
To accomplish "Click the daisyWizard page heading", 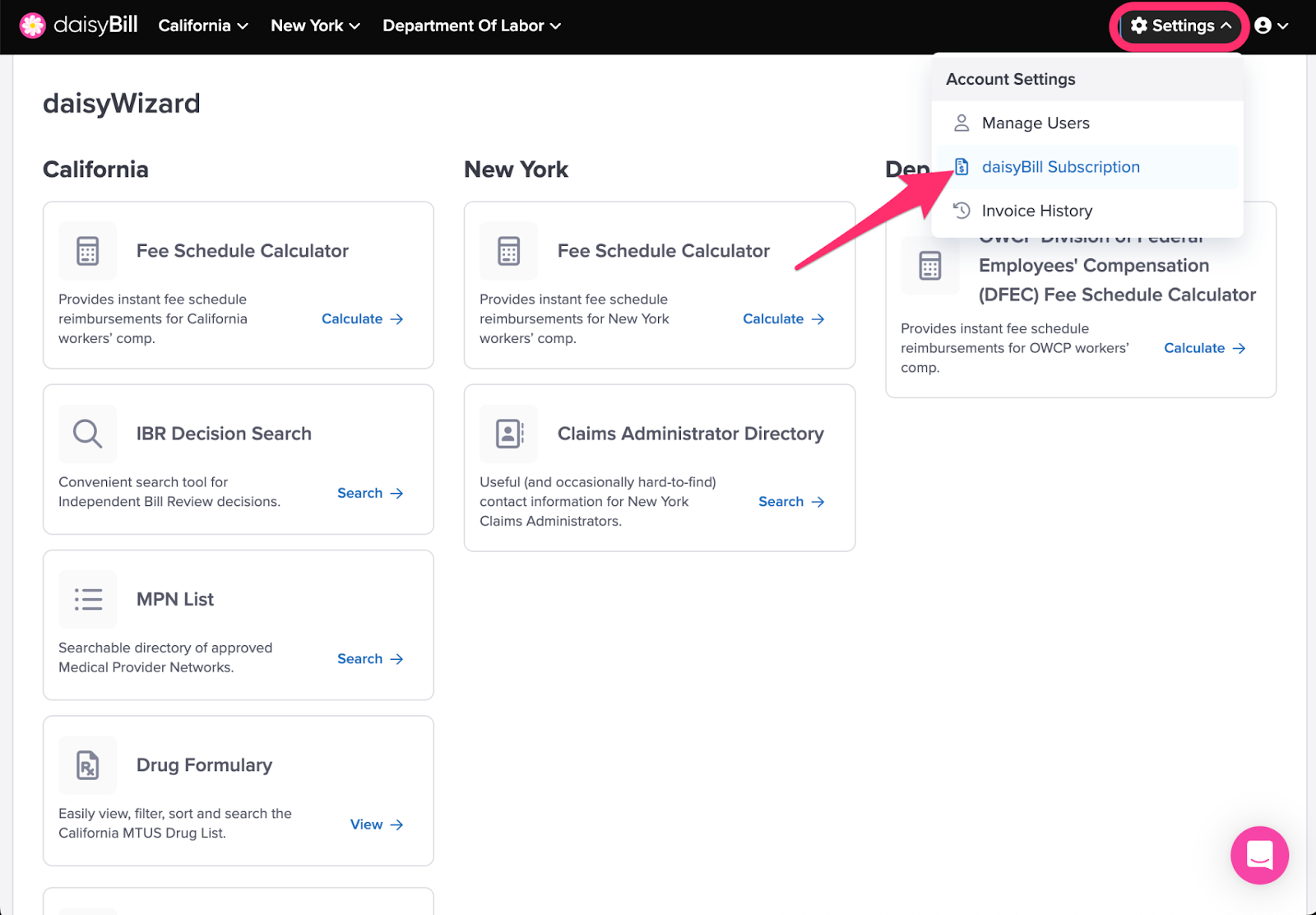I will (122, 104).
